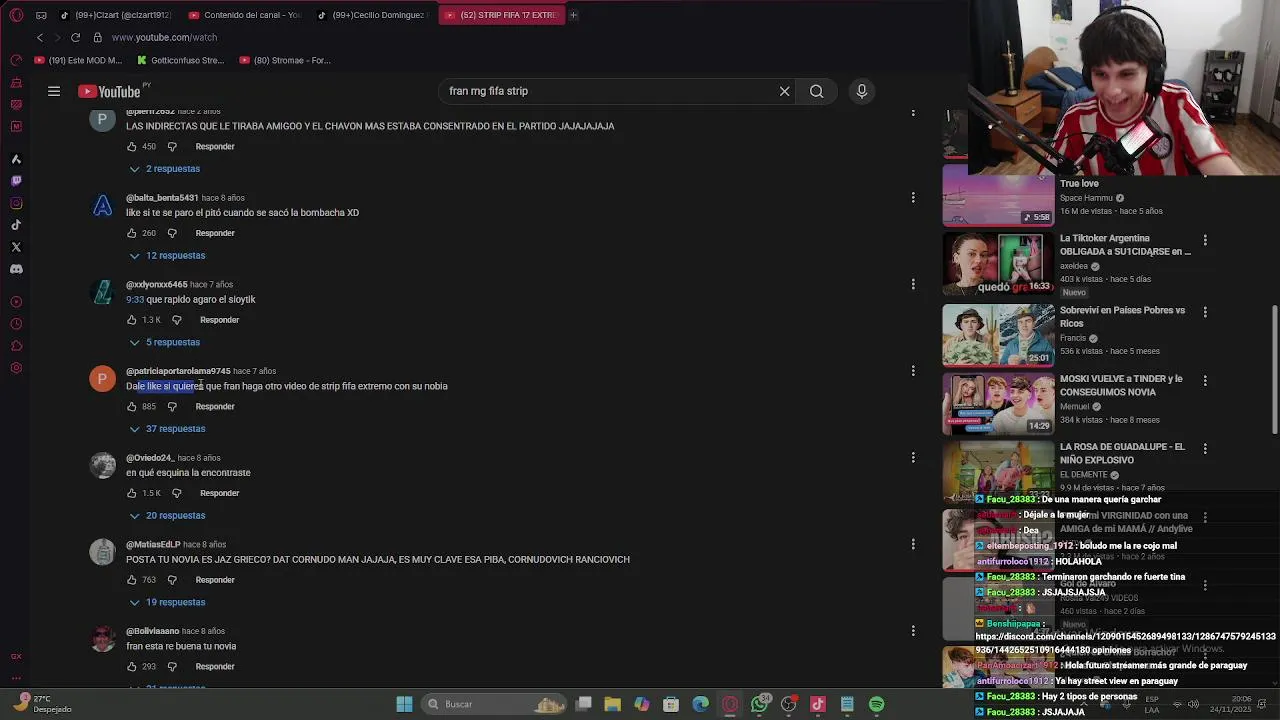This screenshot has height=720, width=1280.
Task: Open Instagram in Opera sidebar
Action: pos(16,203)
